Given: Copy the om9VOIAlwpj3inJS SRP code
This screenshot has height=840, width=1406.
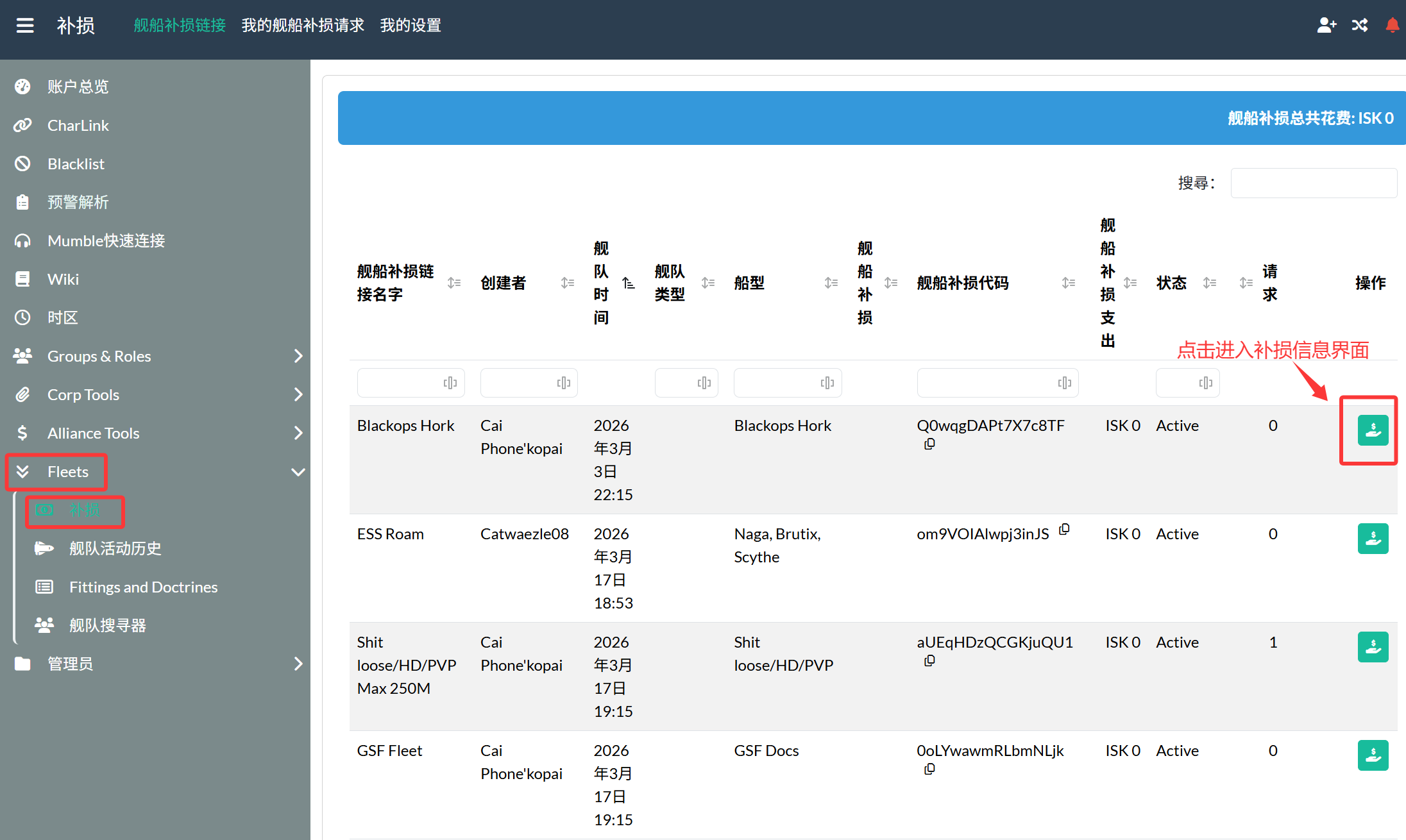Looking at the screenshot, I should point(1064,530).
